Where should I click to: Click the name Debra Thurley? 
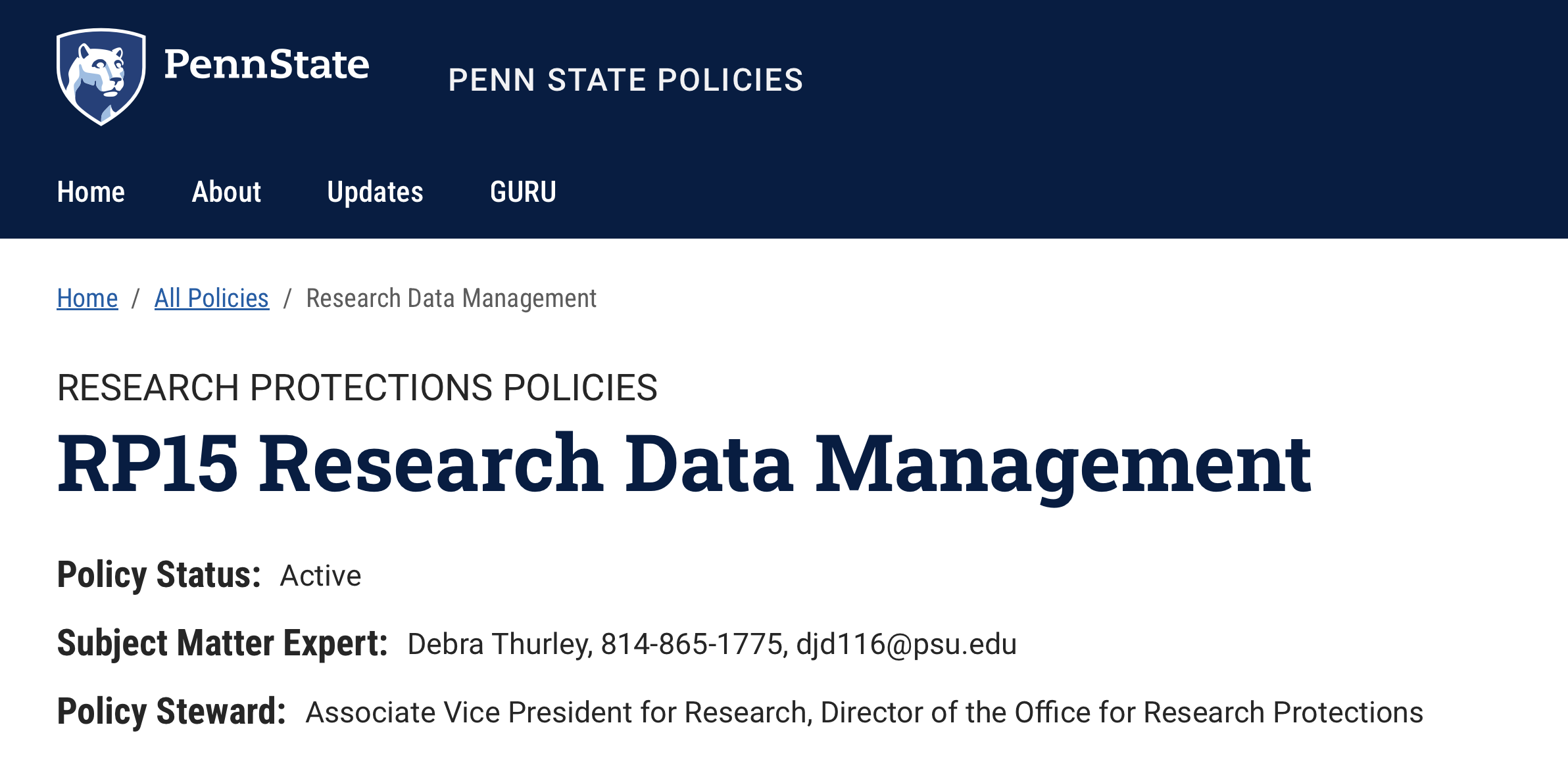pyautogui.click(x=498, y=644)
